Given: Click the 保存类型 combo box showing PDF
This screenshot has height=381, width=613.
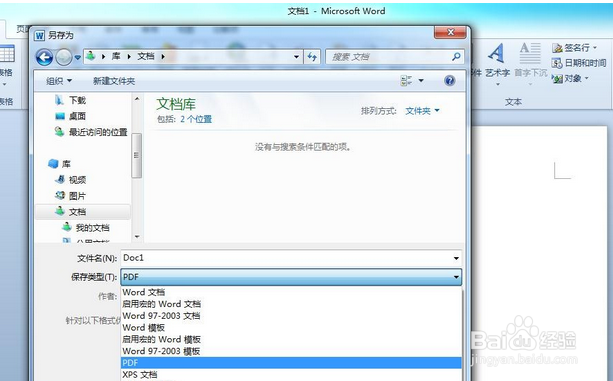Looking at the screenshot, I should [291, 277].
